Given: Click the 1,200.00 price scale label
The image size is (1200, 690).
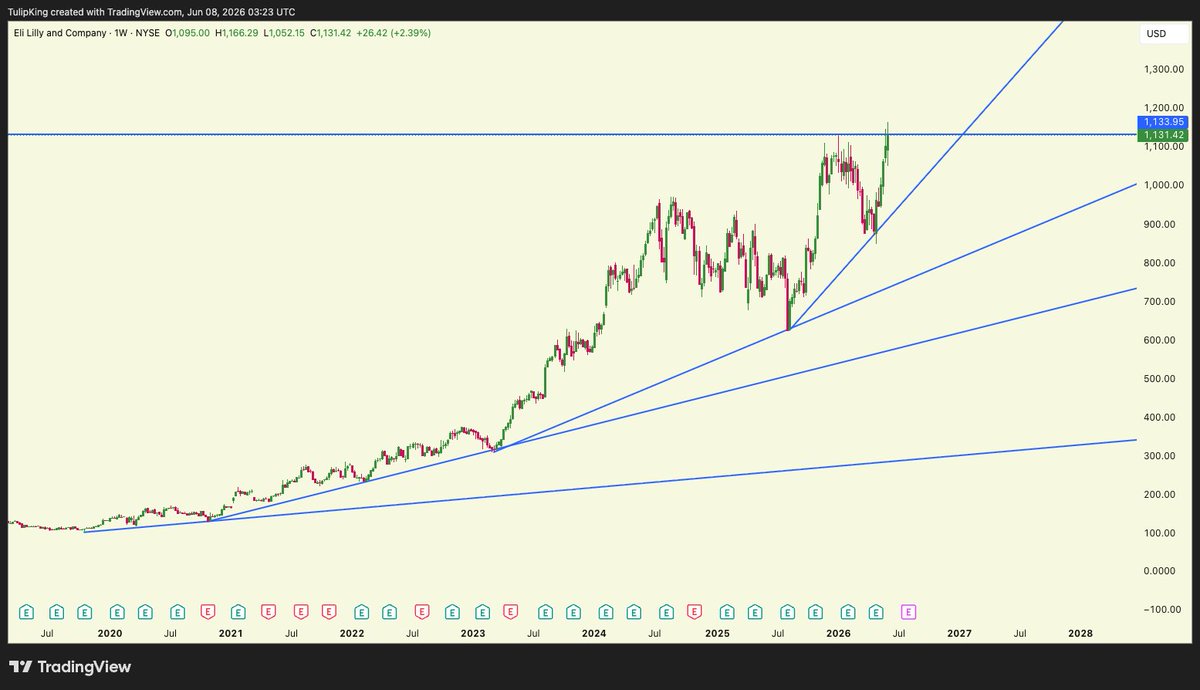Looking at the screenshot, I should (x=1164, y=108).
